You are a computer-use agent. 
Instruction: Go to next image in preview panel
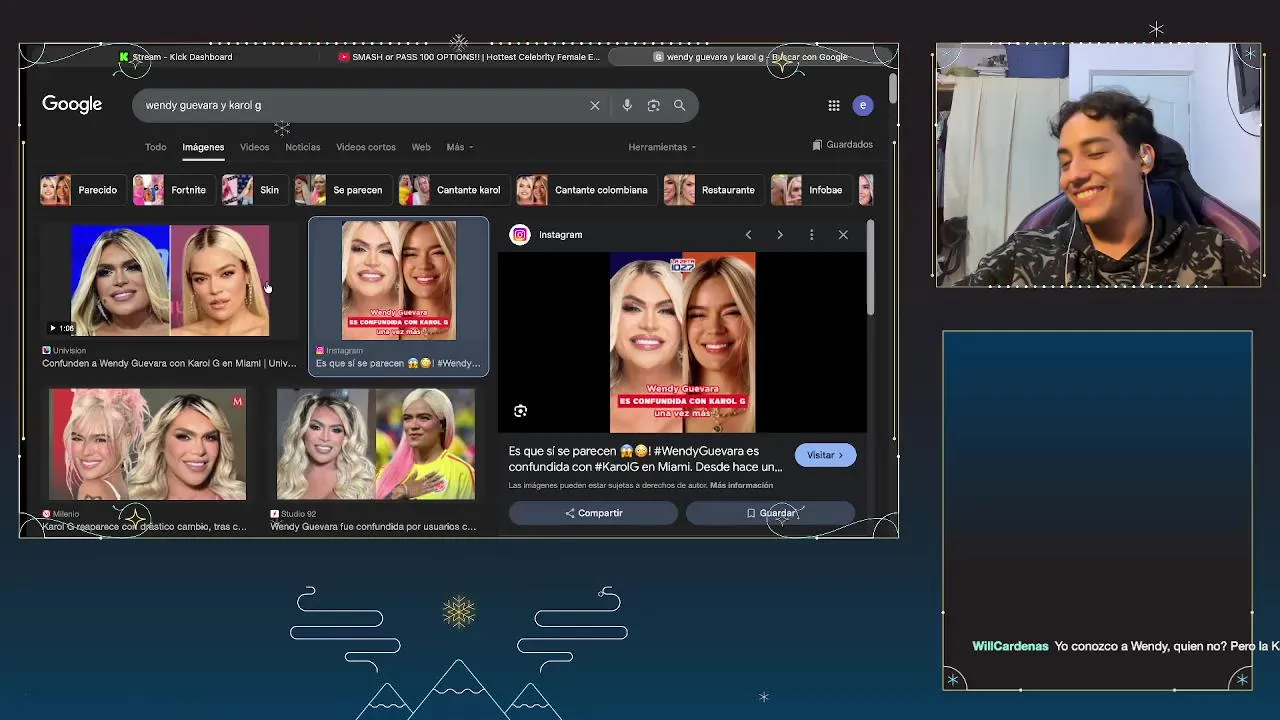click(780, 234)
